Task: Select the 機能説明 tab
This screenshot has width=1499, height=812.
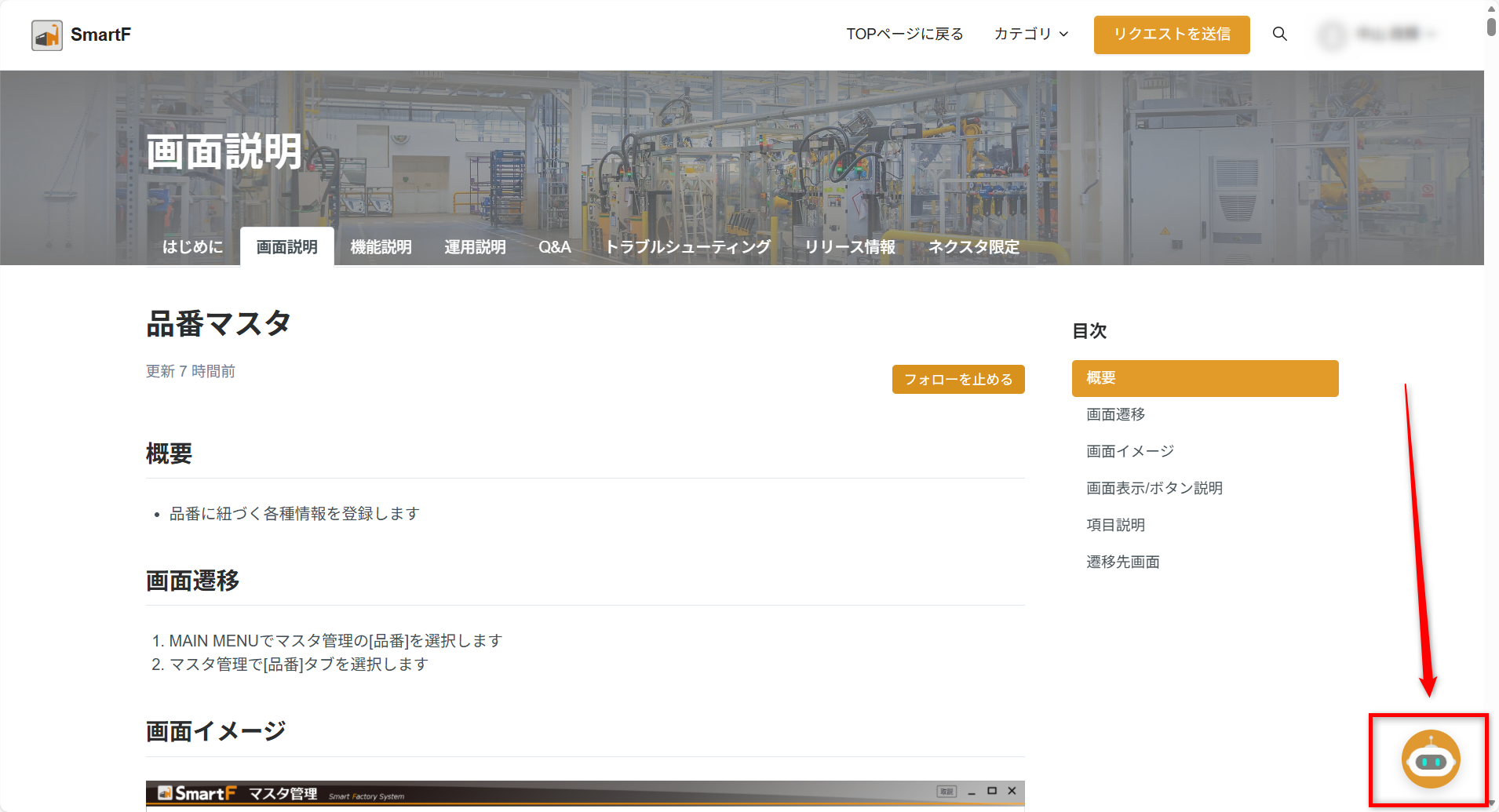Action: pyautogui.click(x=381, y=247)
